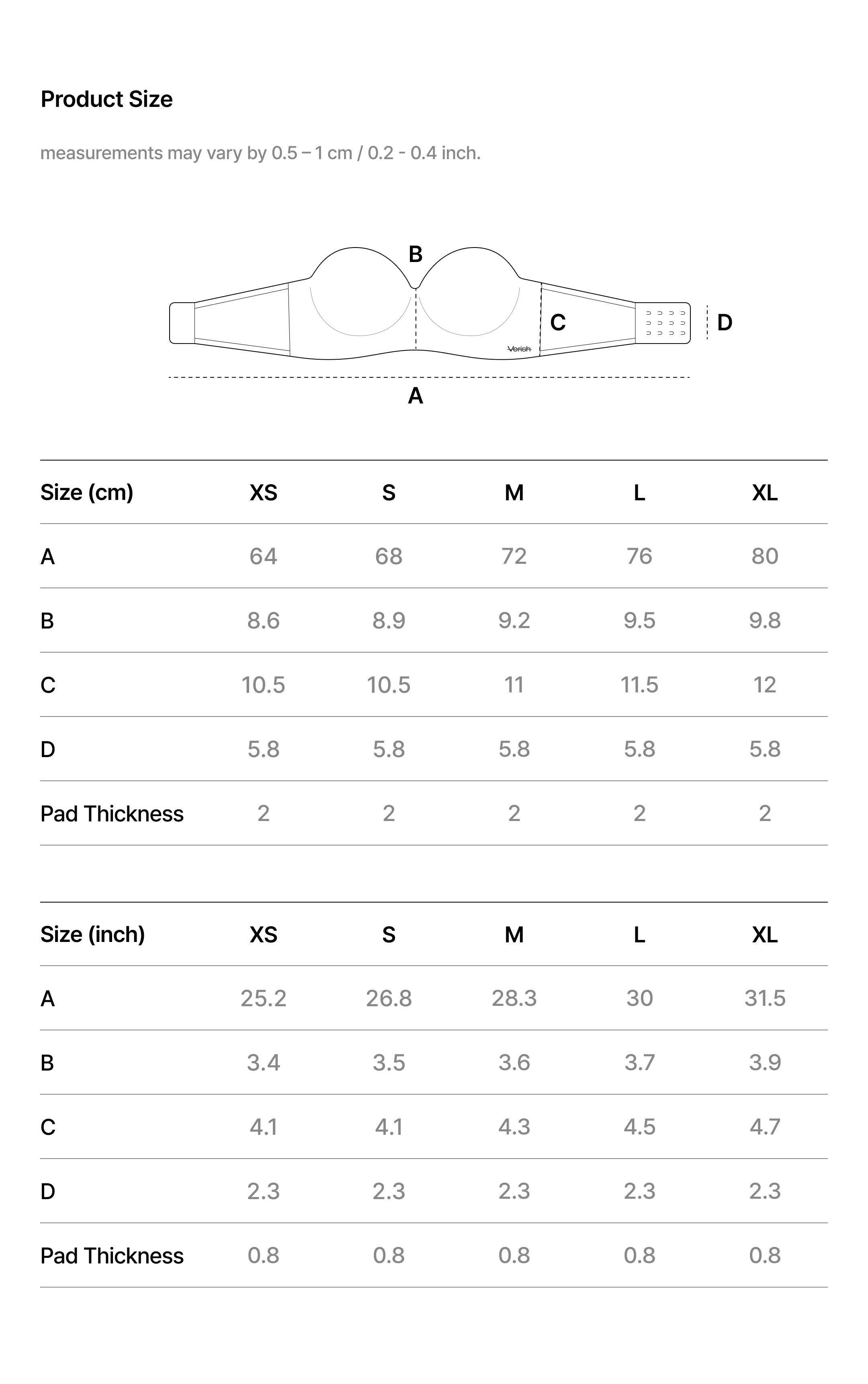Click the letter D label beside the diagram
This screenshot has height=1384, width=868.
tap(725, 323)
